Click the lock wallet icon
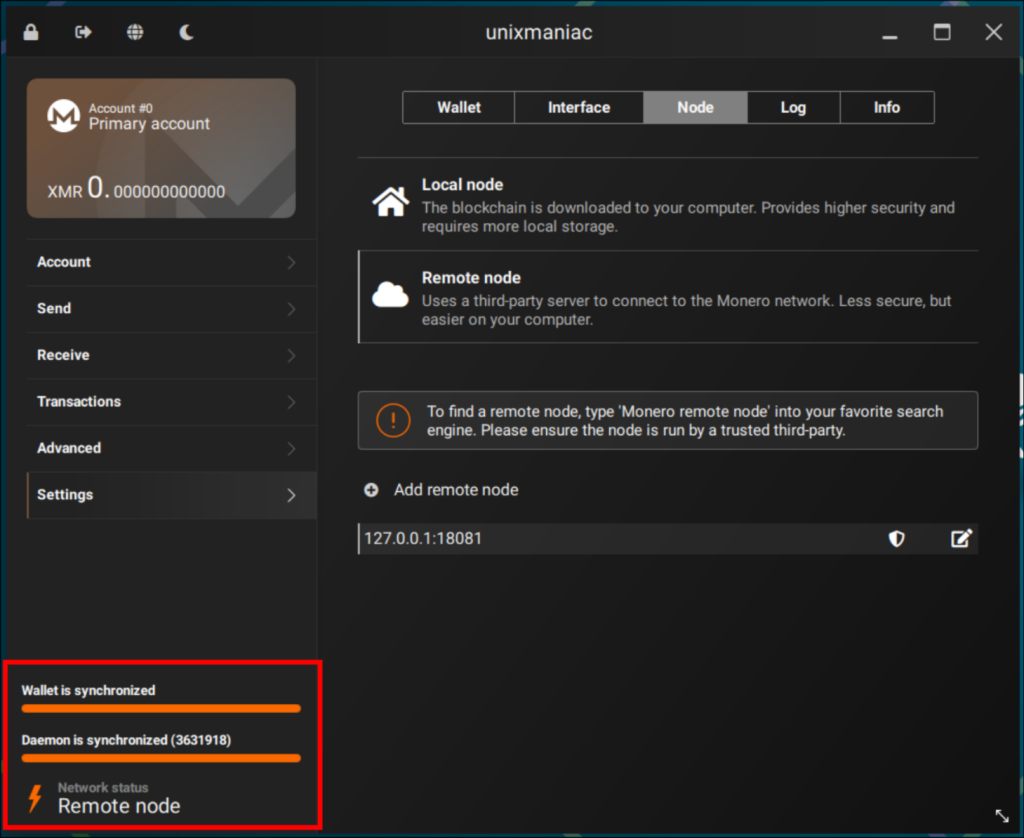 tap(29, 31)
